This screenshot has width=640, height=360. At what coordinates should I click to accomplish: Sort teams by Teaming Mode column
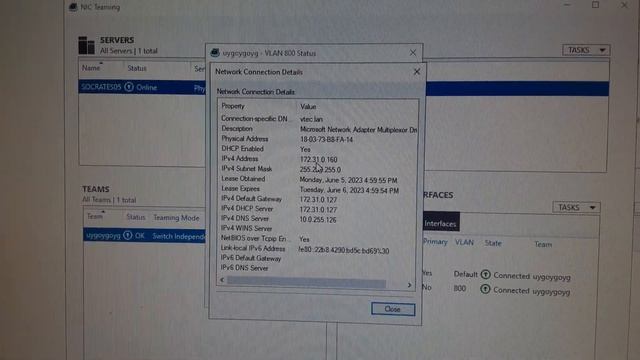click(176, 218)
